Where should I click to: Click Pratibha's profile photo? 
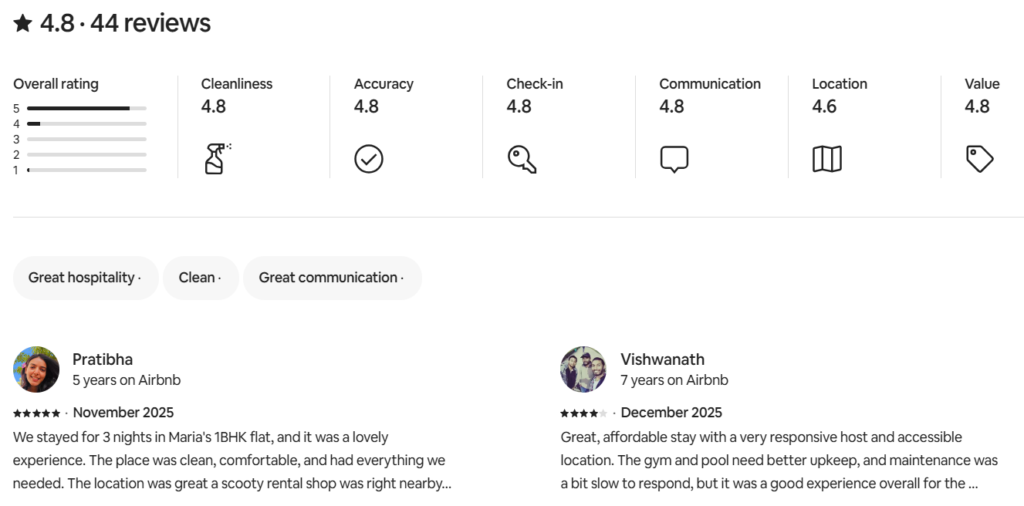pyautogui.click(x=36, y=369)
